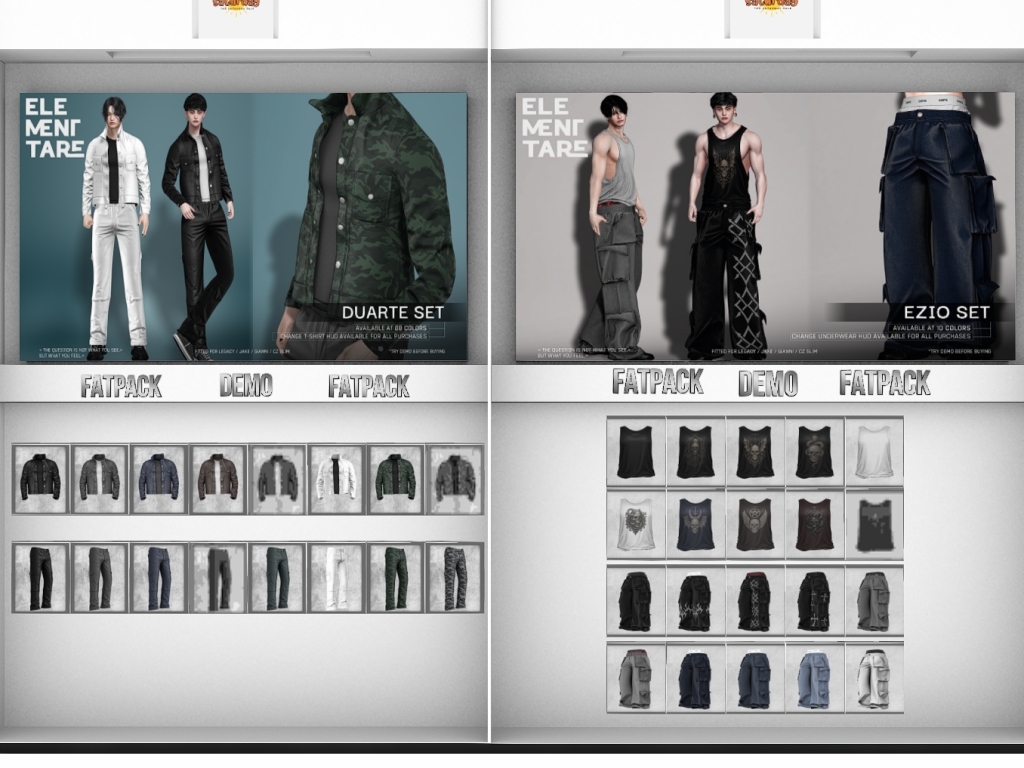This screenshot has height=768, width=1024.
Task: Pick the navy bat-skull Ezio tank top
Action: tap(695, 524)
